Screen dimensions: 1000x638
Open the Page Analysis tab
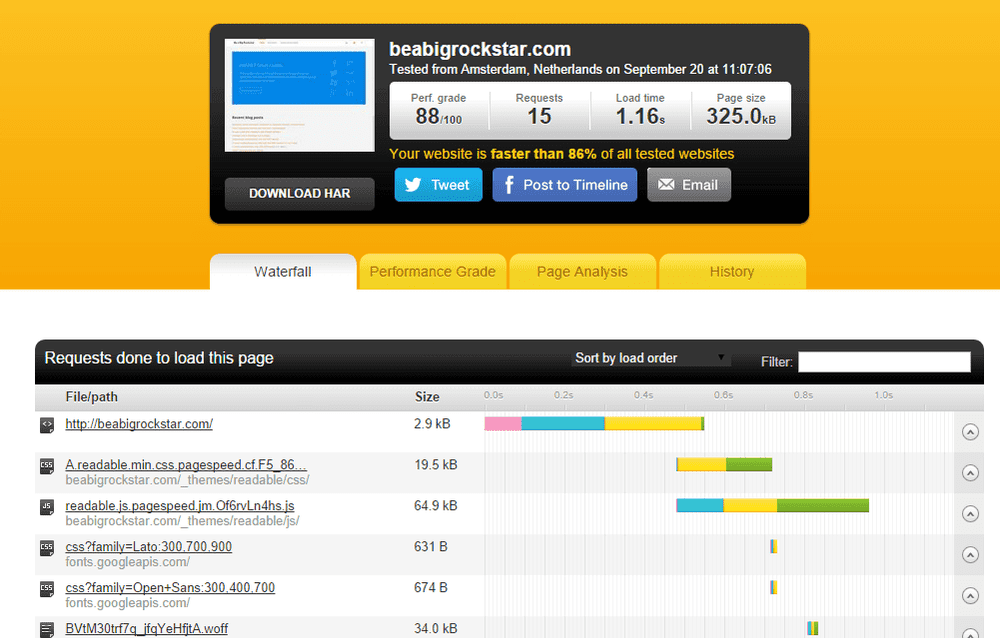(x=582, y=272)
